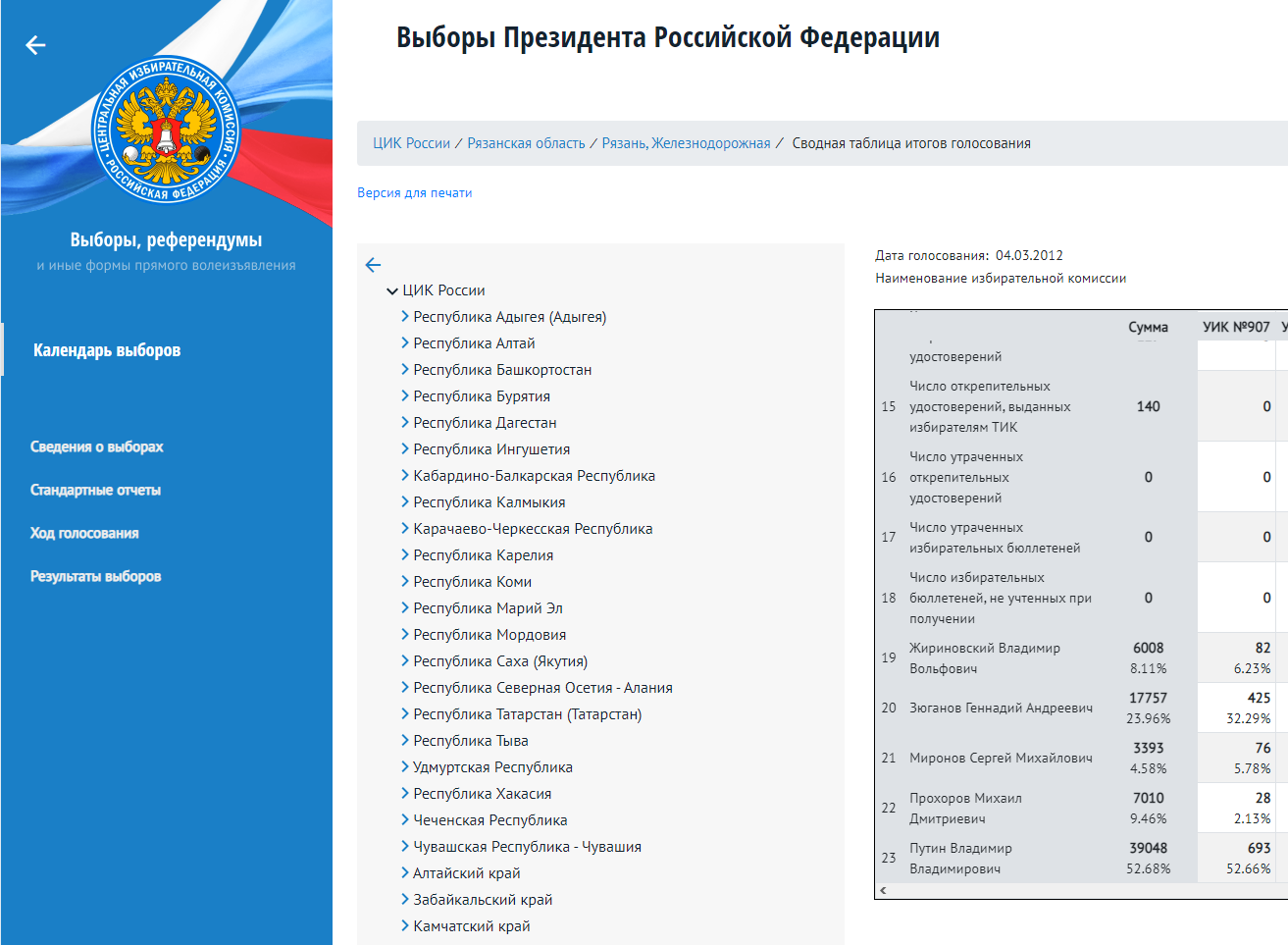Expand Республика Башкортостан chevron
This screenshot has width=1288, height=945.
[405, 370]
